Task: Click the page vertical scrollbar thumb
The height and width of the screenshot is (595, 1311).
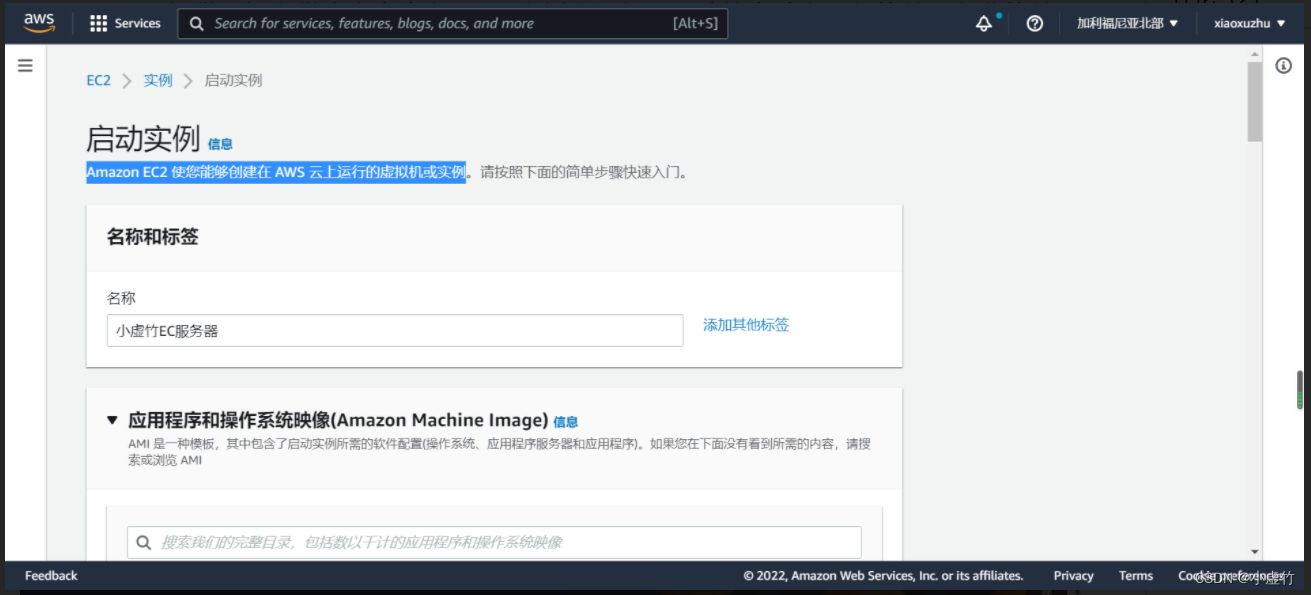Action: pyautogui.click(x=1254, y=102)
